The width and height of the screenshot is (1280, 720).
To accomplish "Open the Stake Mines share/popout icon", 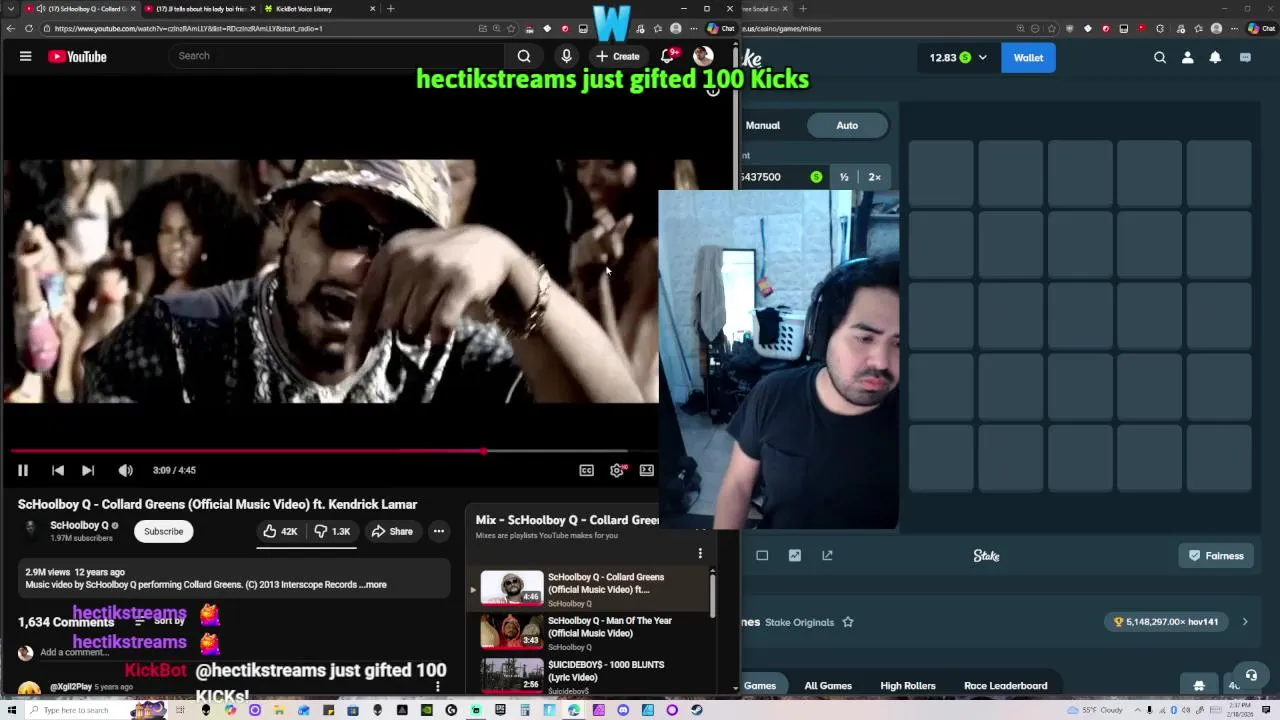I will point(827,556).
